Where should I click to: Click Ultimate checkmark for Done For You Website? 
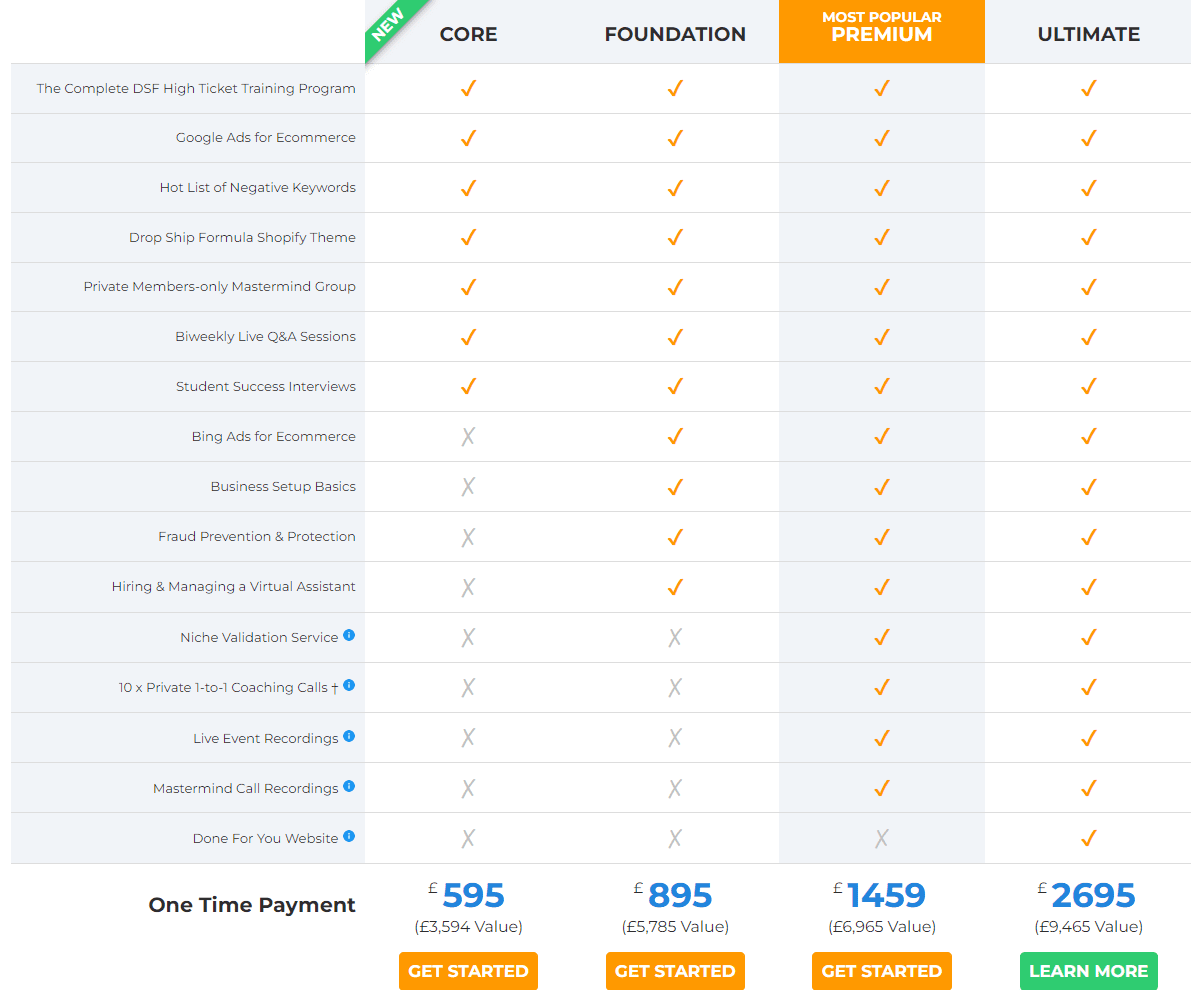pos(1088,838)
